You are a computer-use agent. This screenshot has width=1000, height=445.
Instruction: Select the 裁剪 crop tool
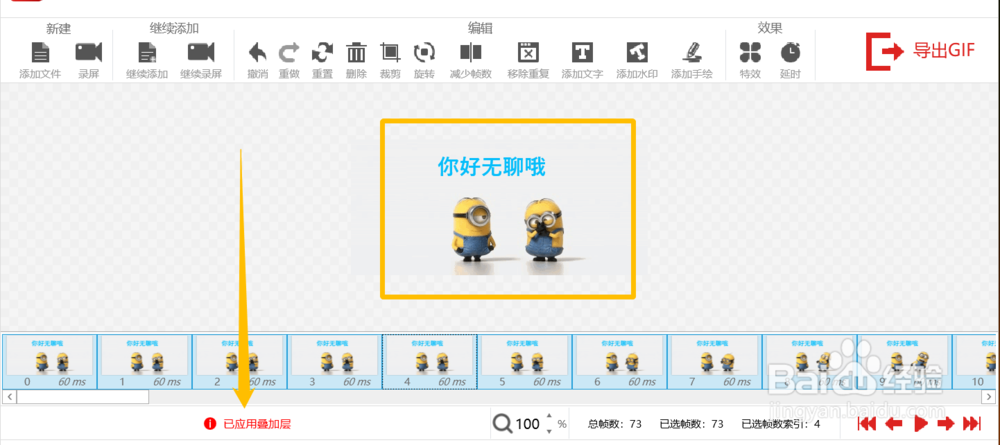point(390,52)
